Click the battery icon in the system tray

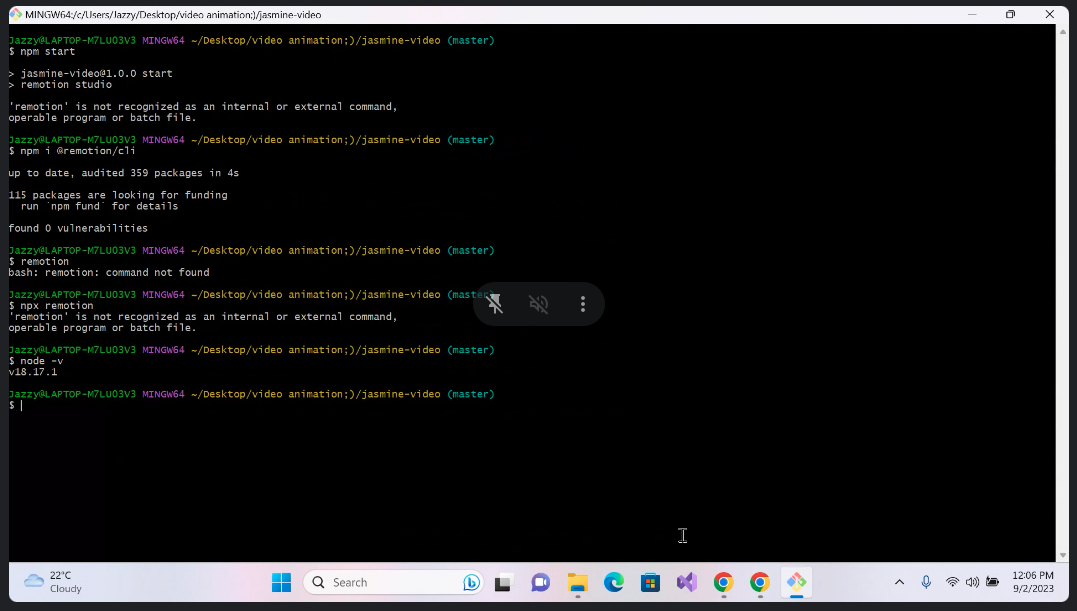(992, 582)
